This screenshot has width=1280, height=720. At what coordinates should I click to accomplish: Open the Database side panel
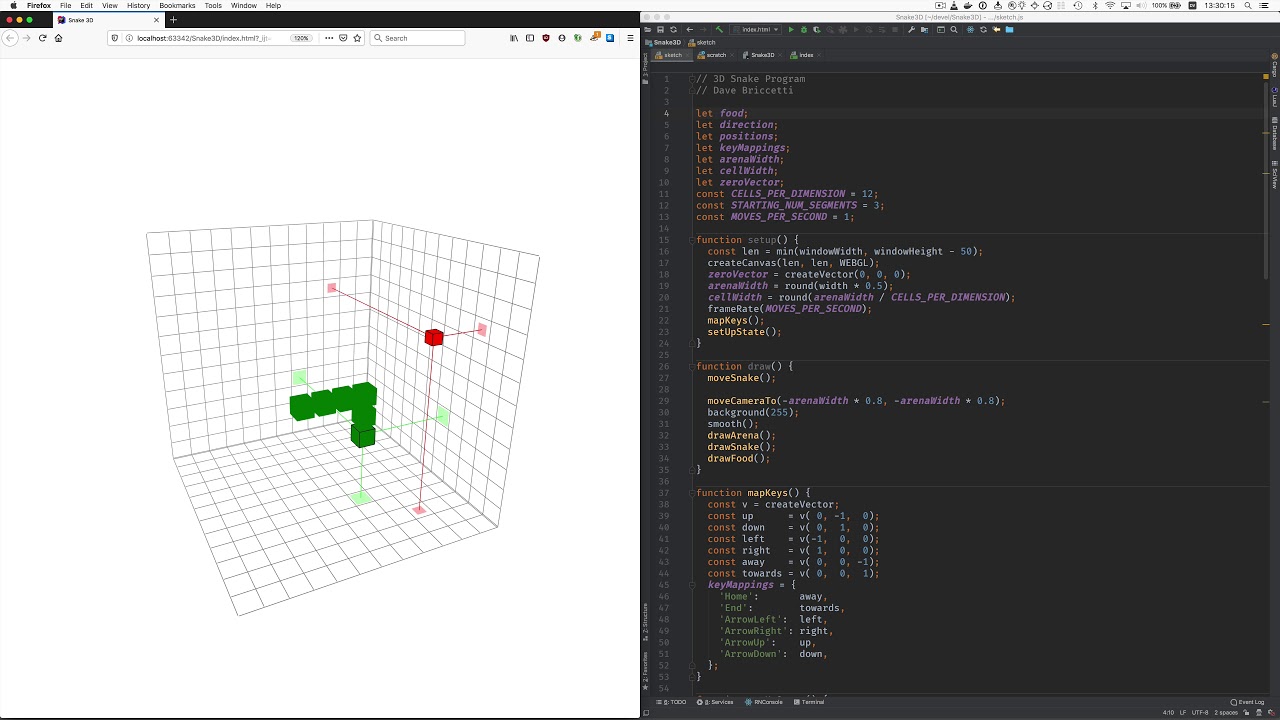(x=1275, y=134)
